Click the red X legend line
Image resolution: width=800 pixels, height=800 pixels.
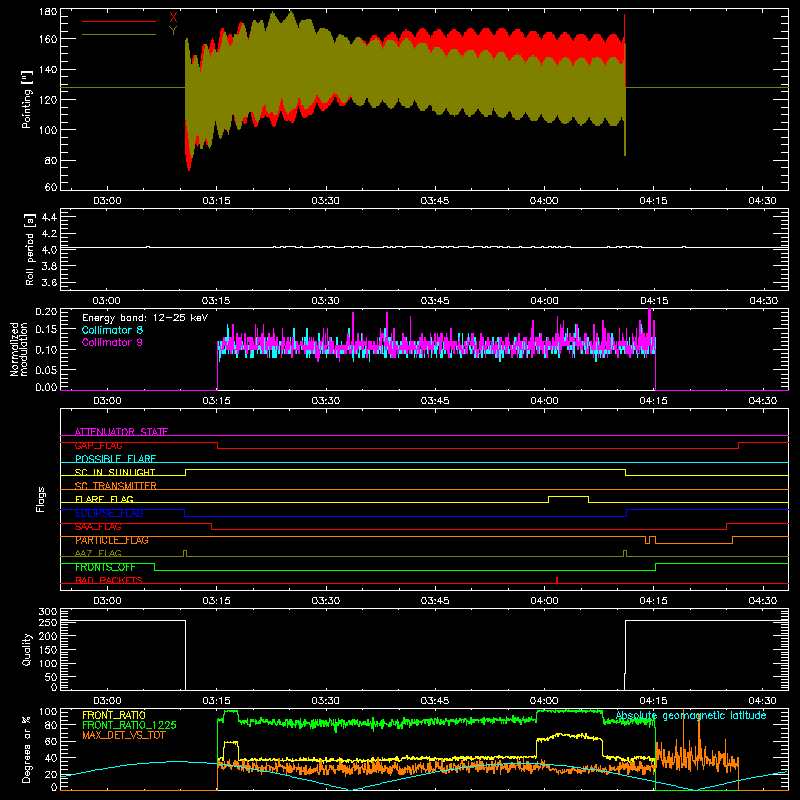pos(119,21)
